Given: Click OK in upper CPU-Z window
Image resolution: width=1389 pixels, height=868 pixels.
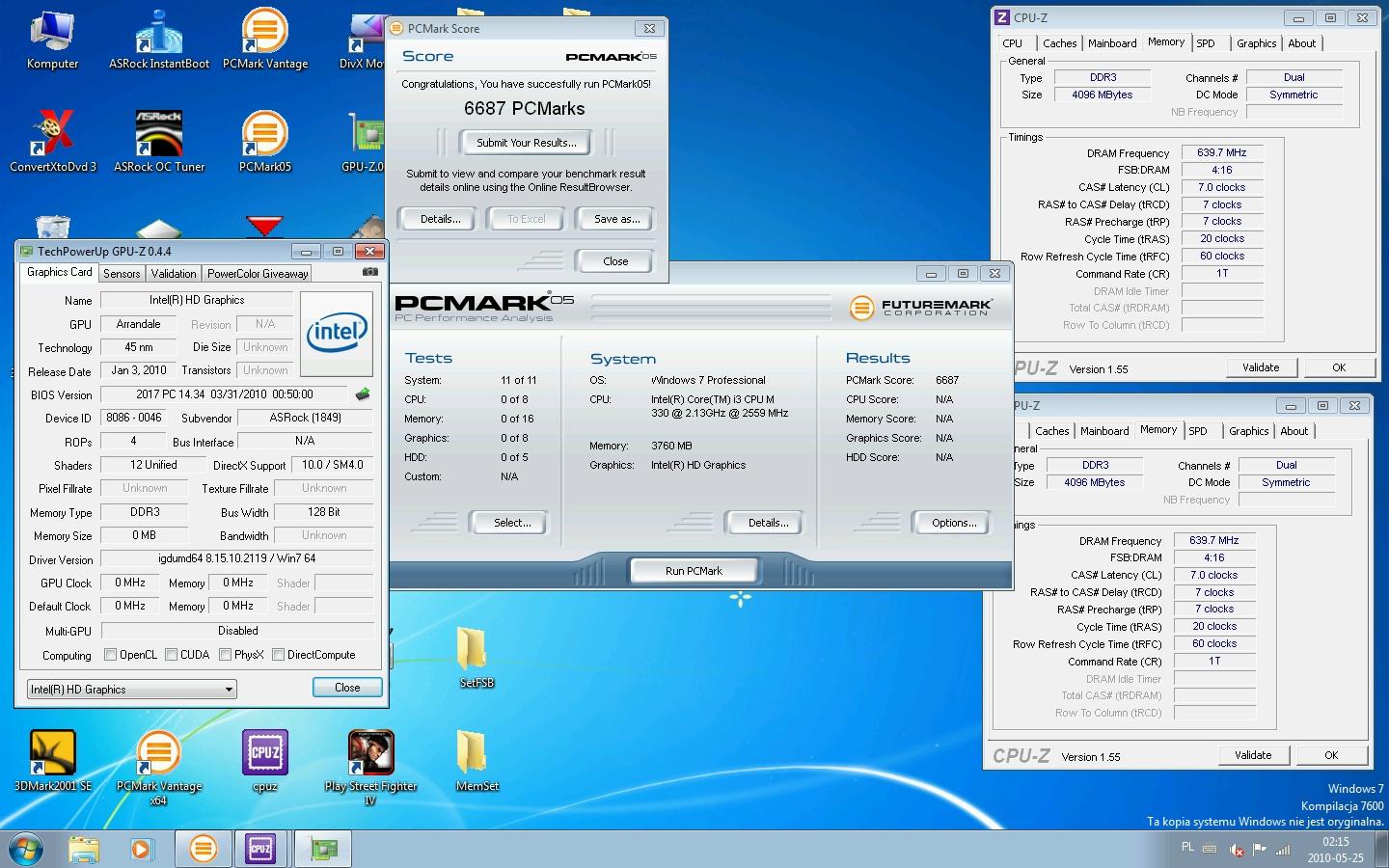Looking at the screenshot, I should 1339,367.
